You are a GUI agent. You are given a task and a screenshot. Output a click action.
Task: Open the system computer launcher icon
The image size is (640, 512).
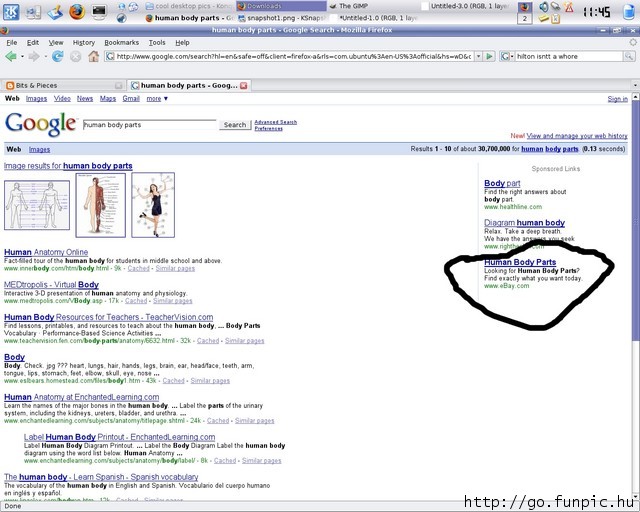[x=33, y=11]
